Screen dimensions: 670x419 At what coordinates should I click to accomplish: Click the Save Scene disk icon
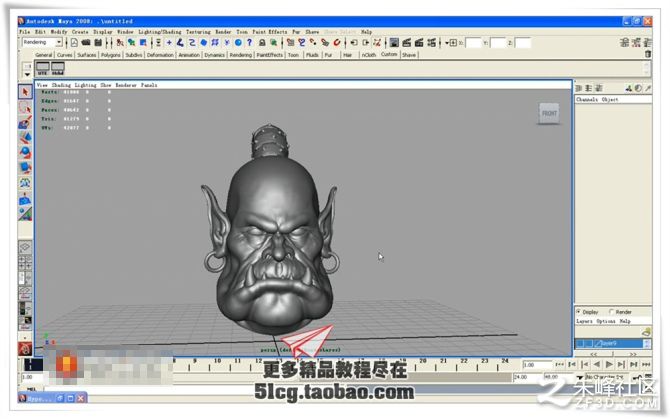pyautogui.click(x=98, y=43)
